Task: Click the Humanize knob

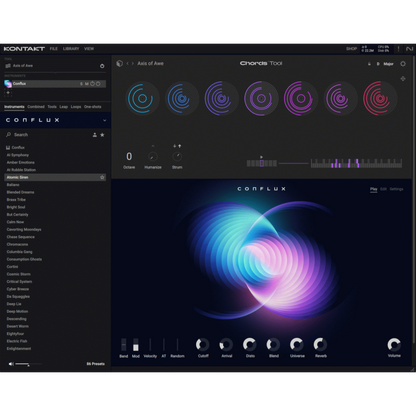Action: tap(153, 156)
